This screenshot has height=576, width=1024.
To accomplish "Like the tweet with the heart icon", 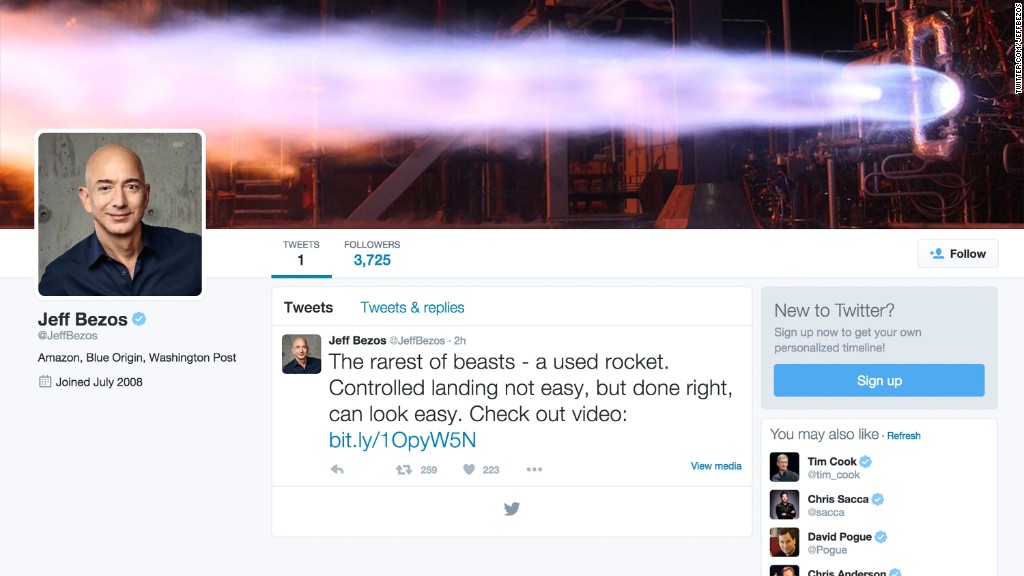I will [469, 469].
